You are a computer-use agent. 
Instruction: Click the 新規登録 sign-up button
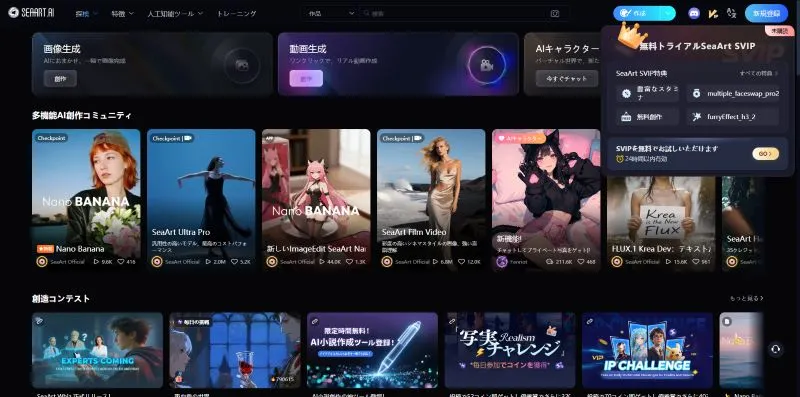coord(766,14)
